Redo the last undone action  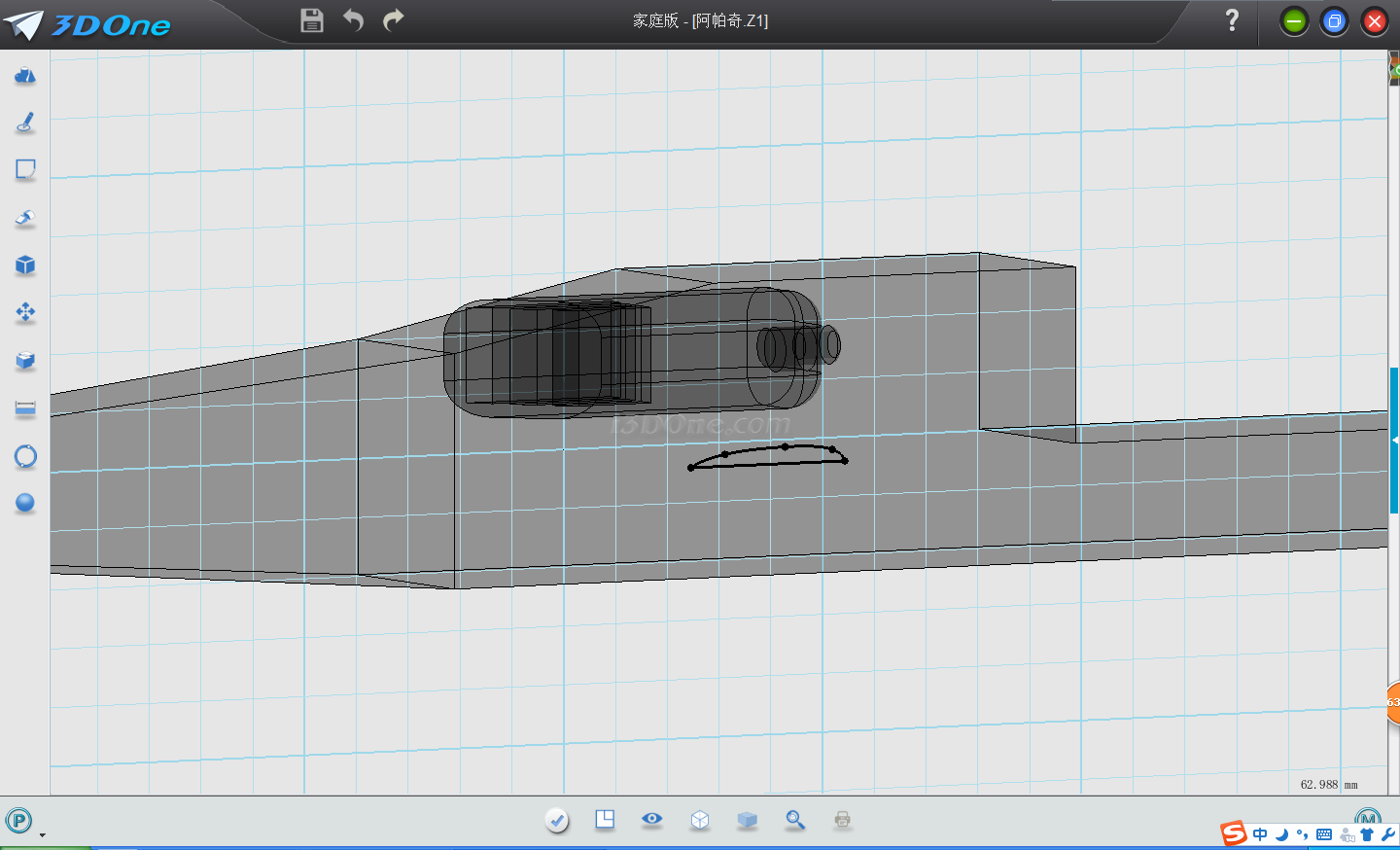pyautogui.click(x=393, y=20)
